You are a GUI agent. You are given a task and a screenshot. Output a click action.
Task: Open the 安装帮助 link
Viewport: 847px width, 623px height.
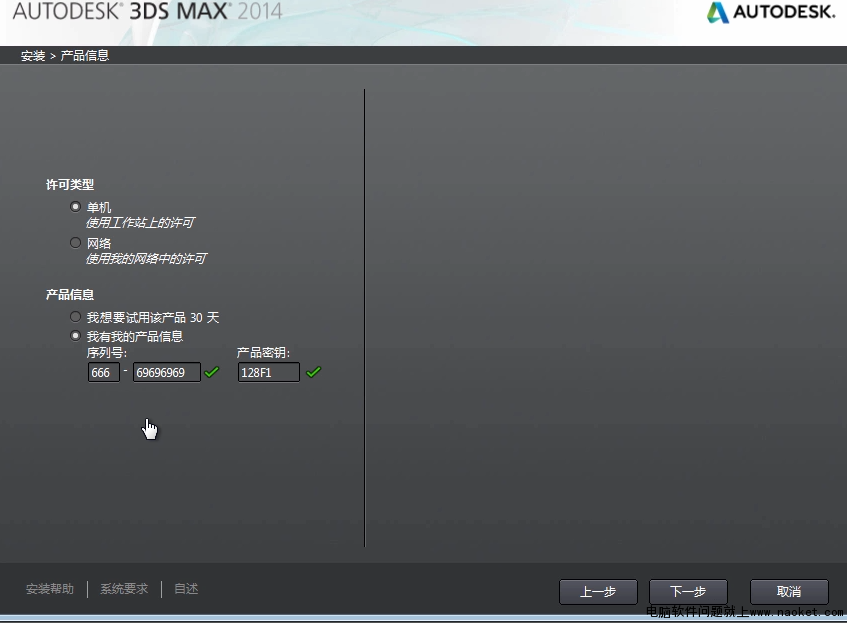(50, 589)
